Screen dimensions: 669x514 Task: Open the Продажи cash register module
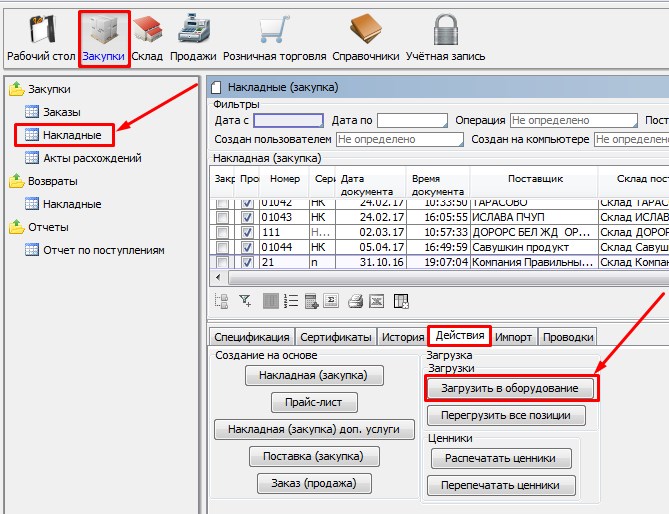coord(194,38)
